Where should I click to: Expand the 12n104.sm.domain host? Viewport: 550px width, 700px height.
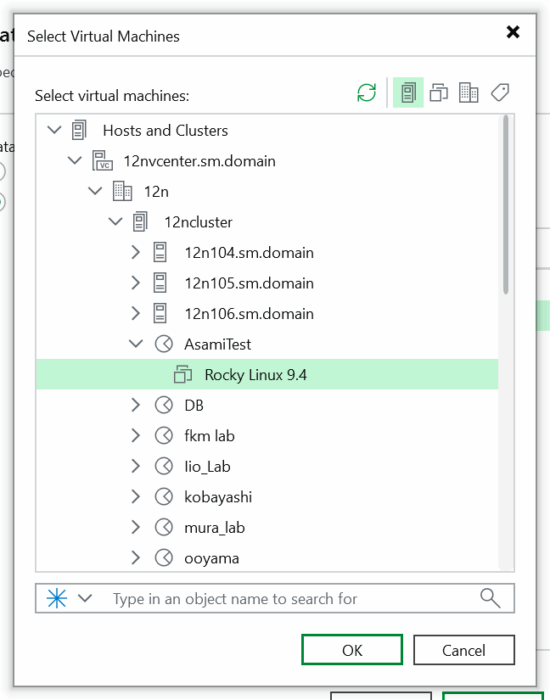tap(136, 252)
